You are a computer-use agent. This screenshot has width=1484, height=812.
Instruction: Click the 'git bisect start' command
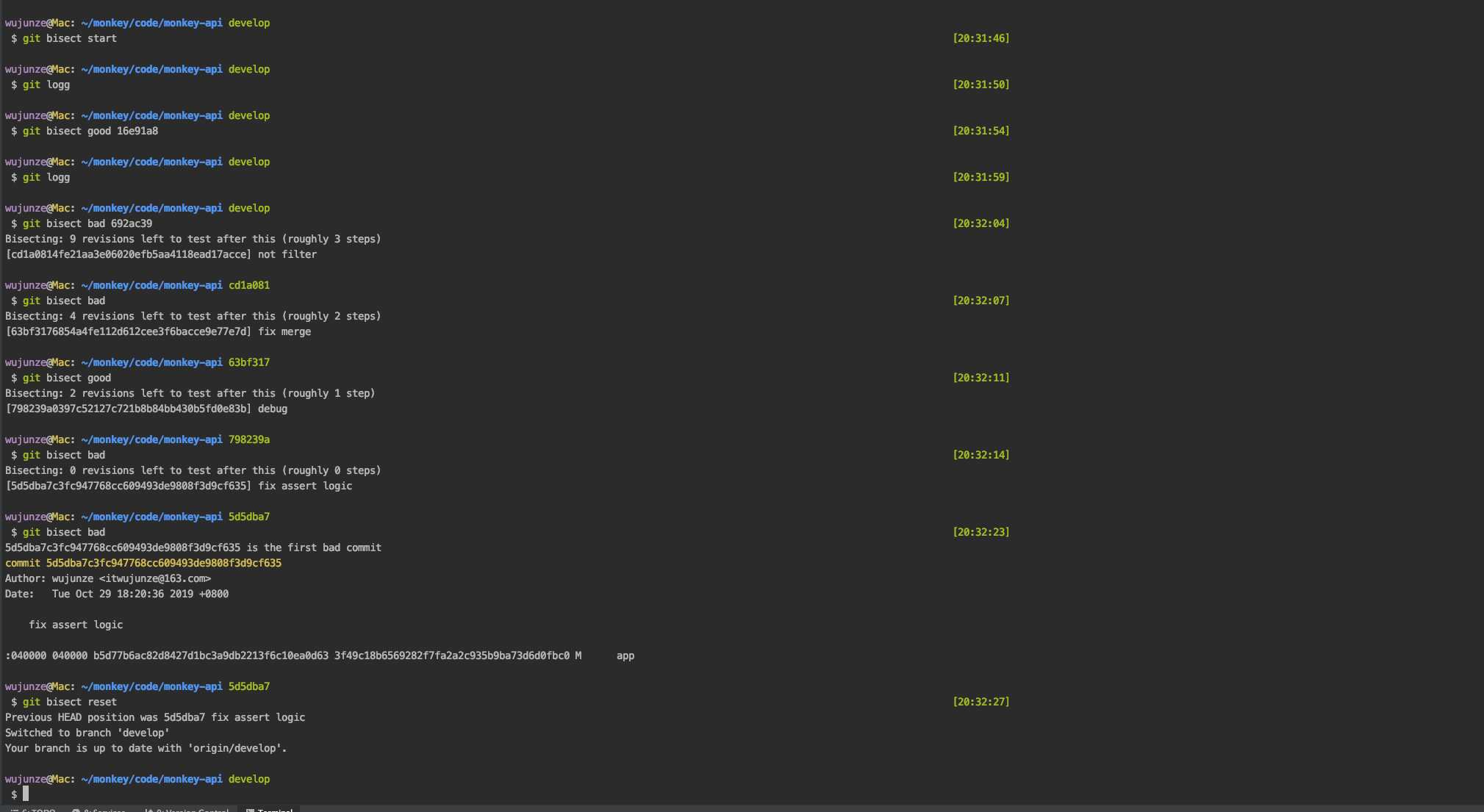click(70, 38)
